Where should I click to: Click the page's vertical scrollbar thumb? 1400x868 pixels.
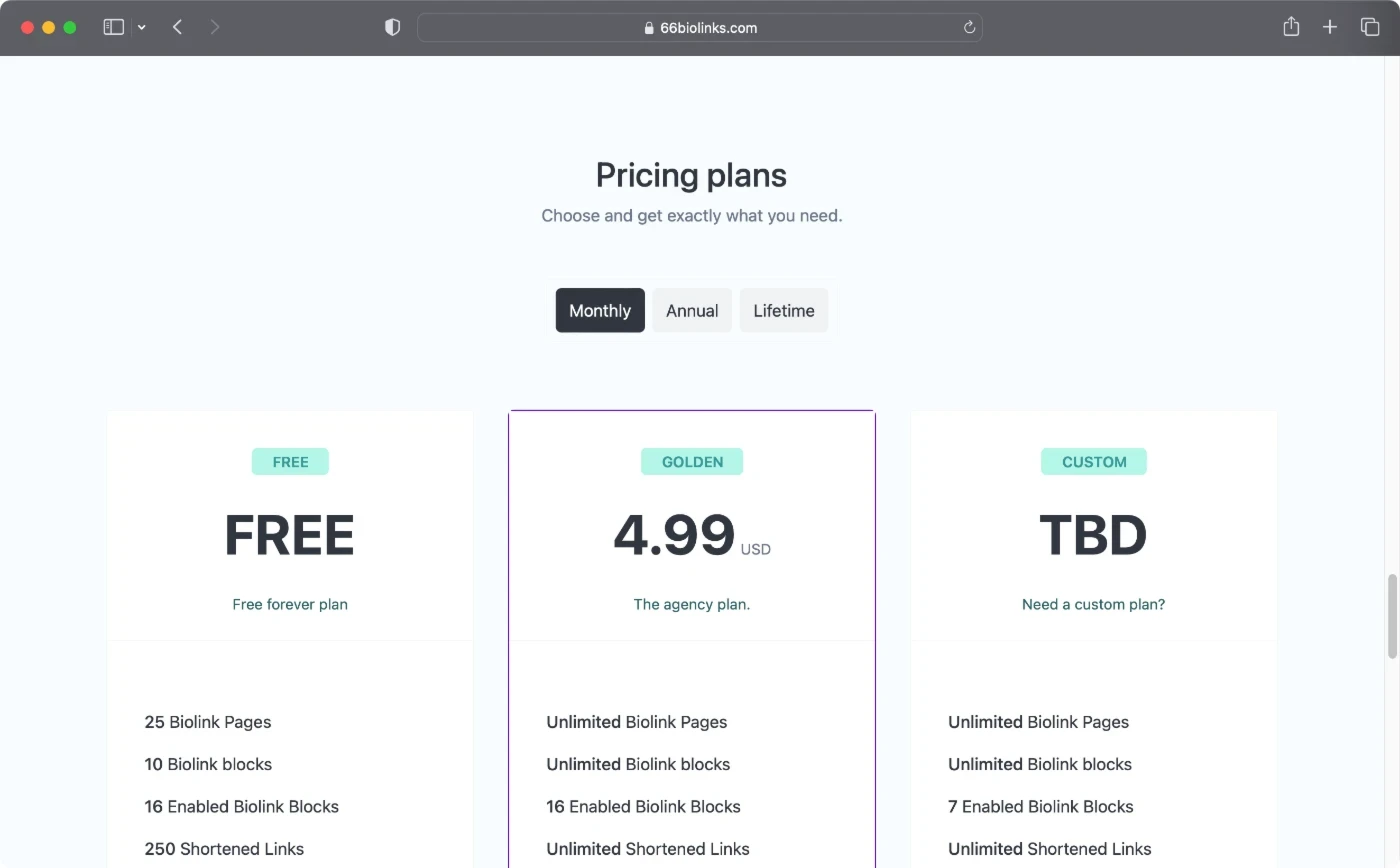(1391, 616)
